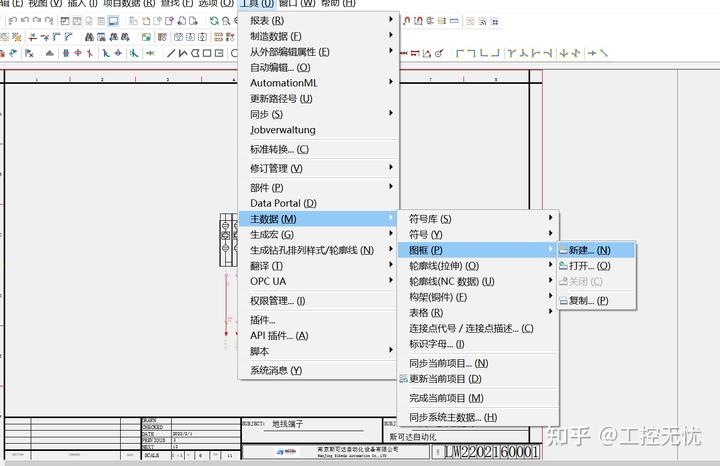Select the Rectangle drawing tool
This screenshot has width=720, height=466.
click(207, 53)
